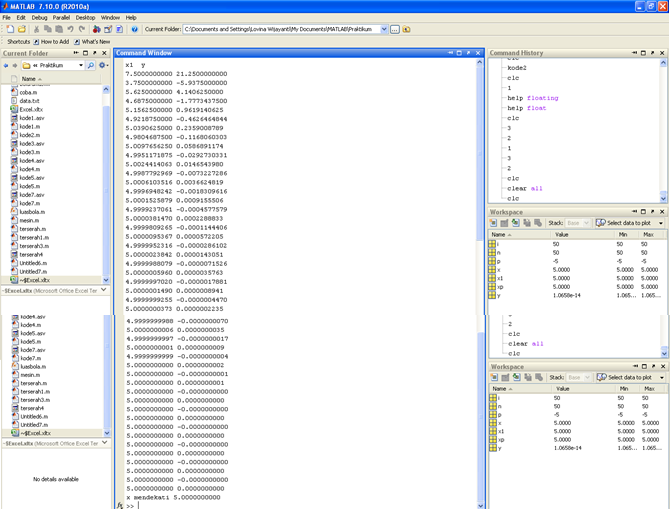Expand the Current Folder path dropdown
The image size is (670, 509).
(384, 29)
